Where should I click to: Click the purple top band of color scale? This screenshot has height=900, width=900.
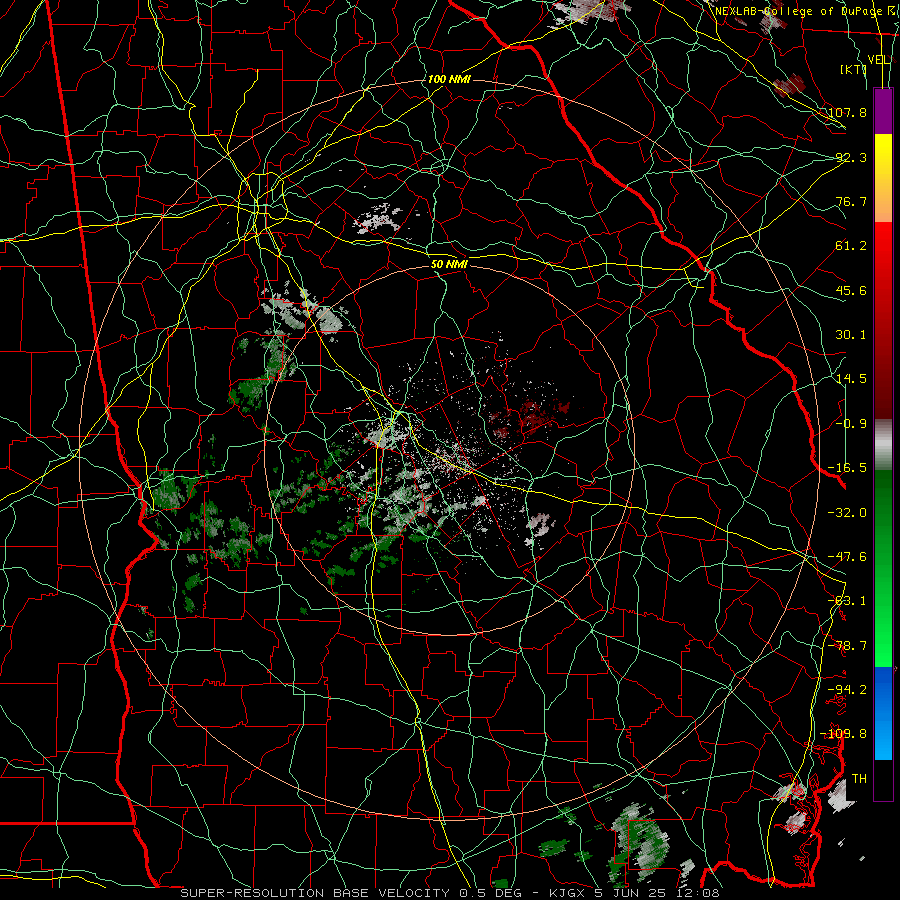click(x=883, y=111)
